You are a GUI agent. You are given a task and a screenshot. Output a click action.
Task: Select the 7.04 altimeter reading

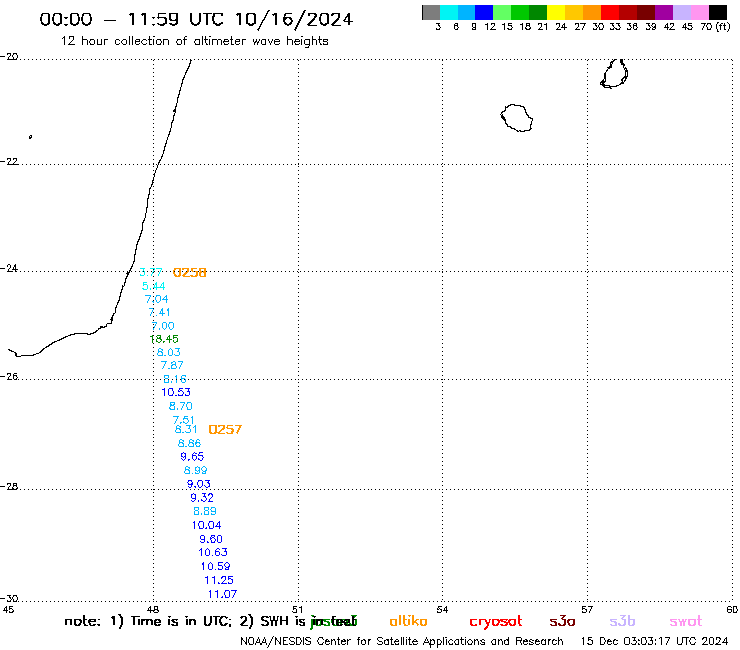156,299
